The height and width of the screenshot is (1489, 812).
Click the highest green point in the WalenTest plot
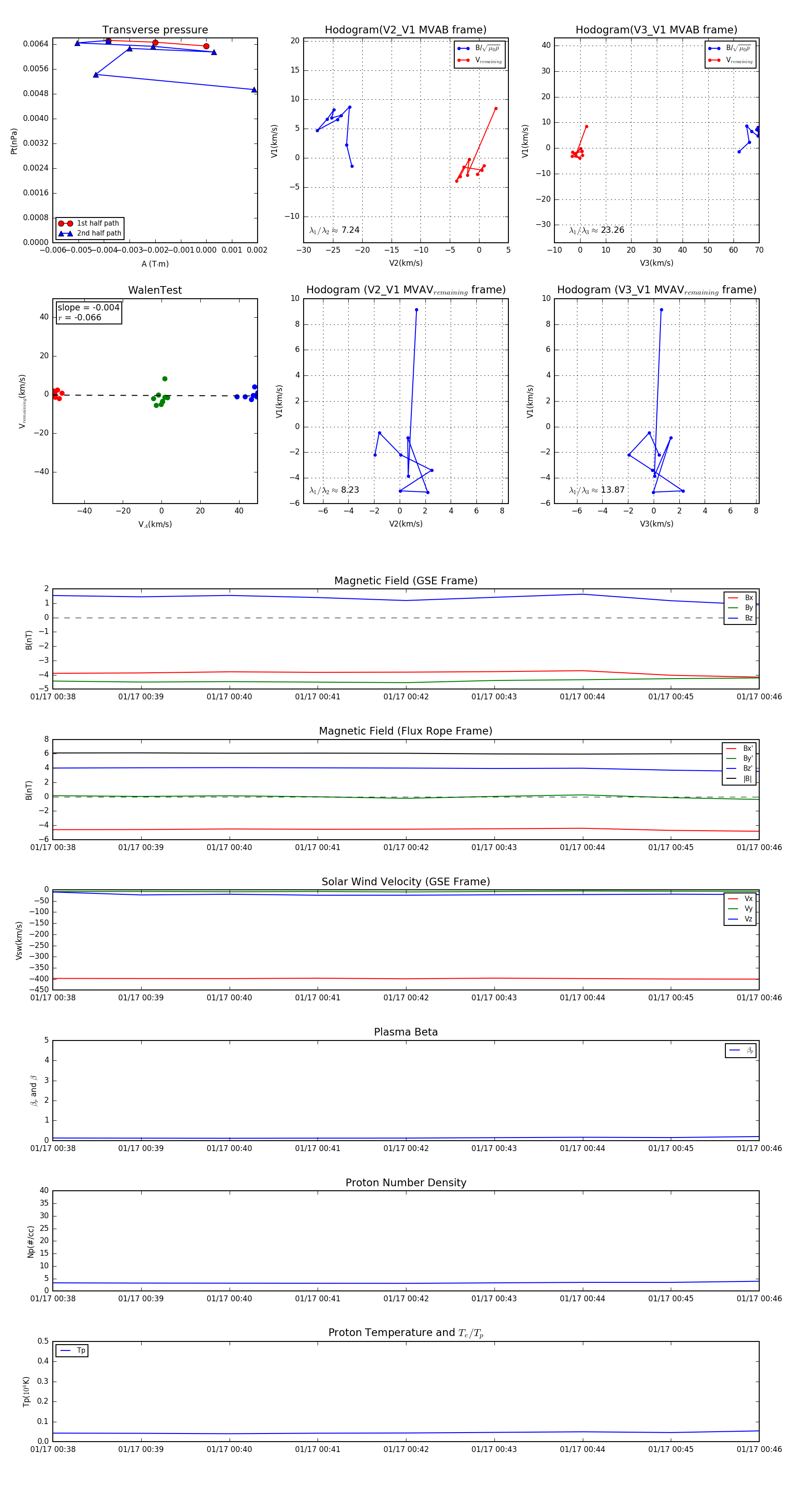click(x=165, y=379)
